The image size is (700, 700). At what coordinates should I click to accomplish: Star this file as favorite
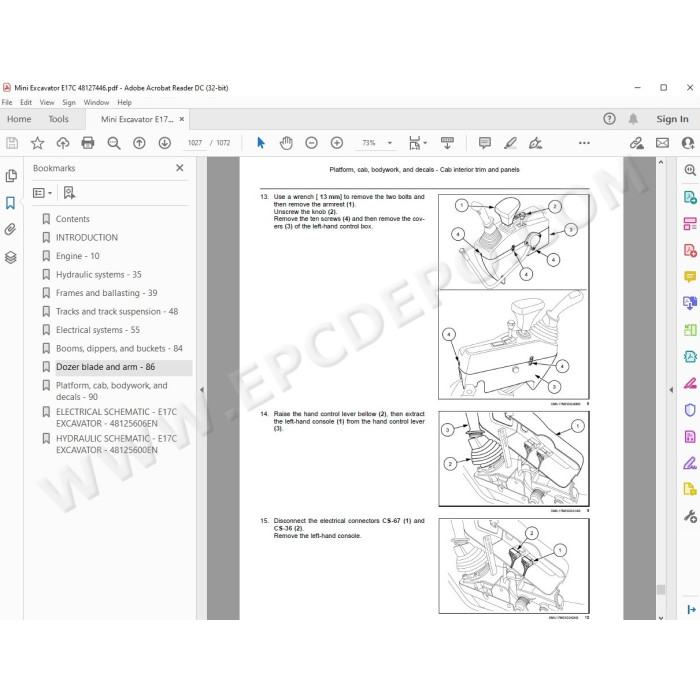point(38,143)
